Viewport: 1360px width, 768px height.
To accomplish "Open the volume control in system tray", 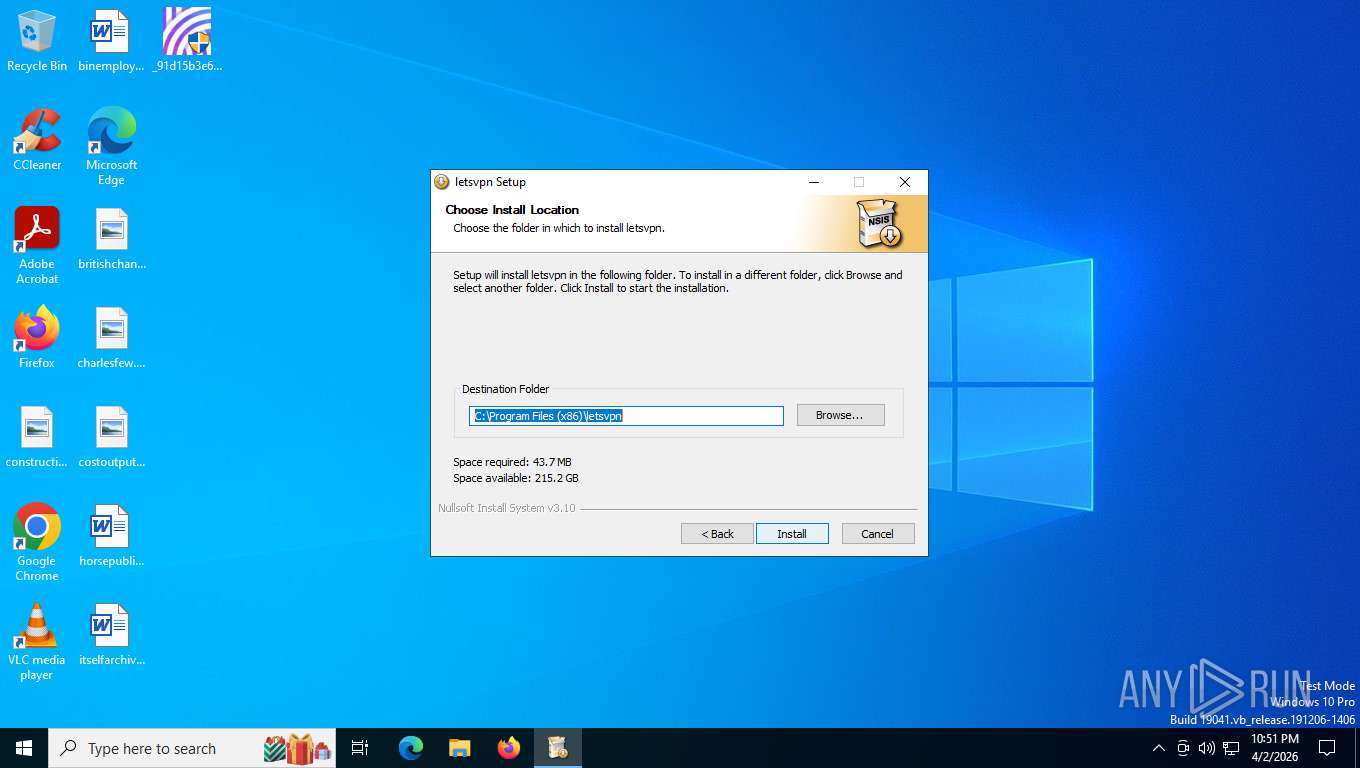I will coord(1207,748).
